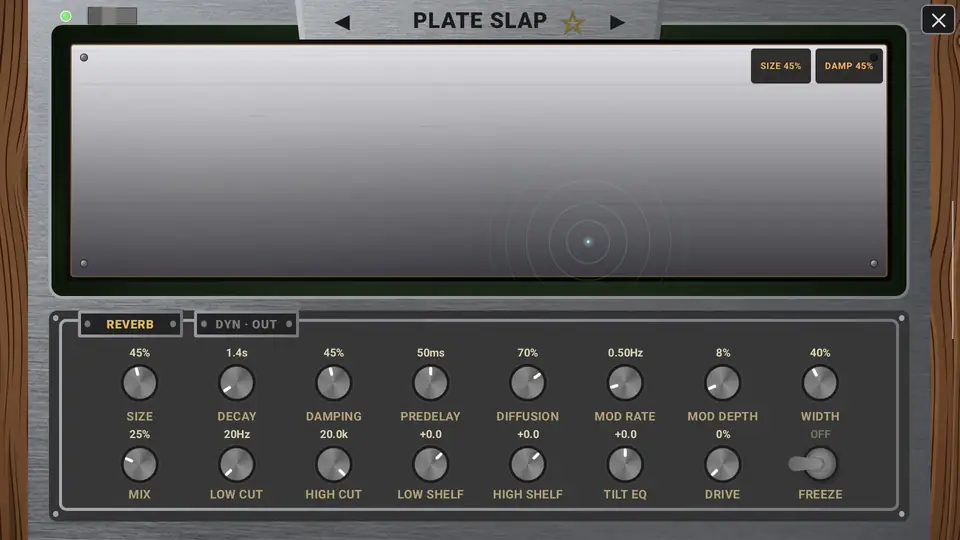Favorite the Plate Slap preset star

[573, 23]
